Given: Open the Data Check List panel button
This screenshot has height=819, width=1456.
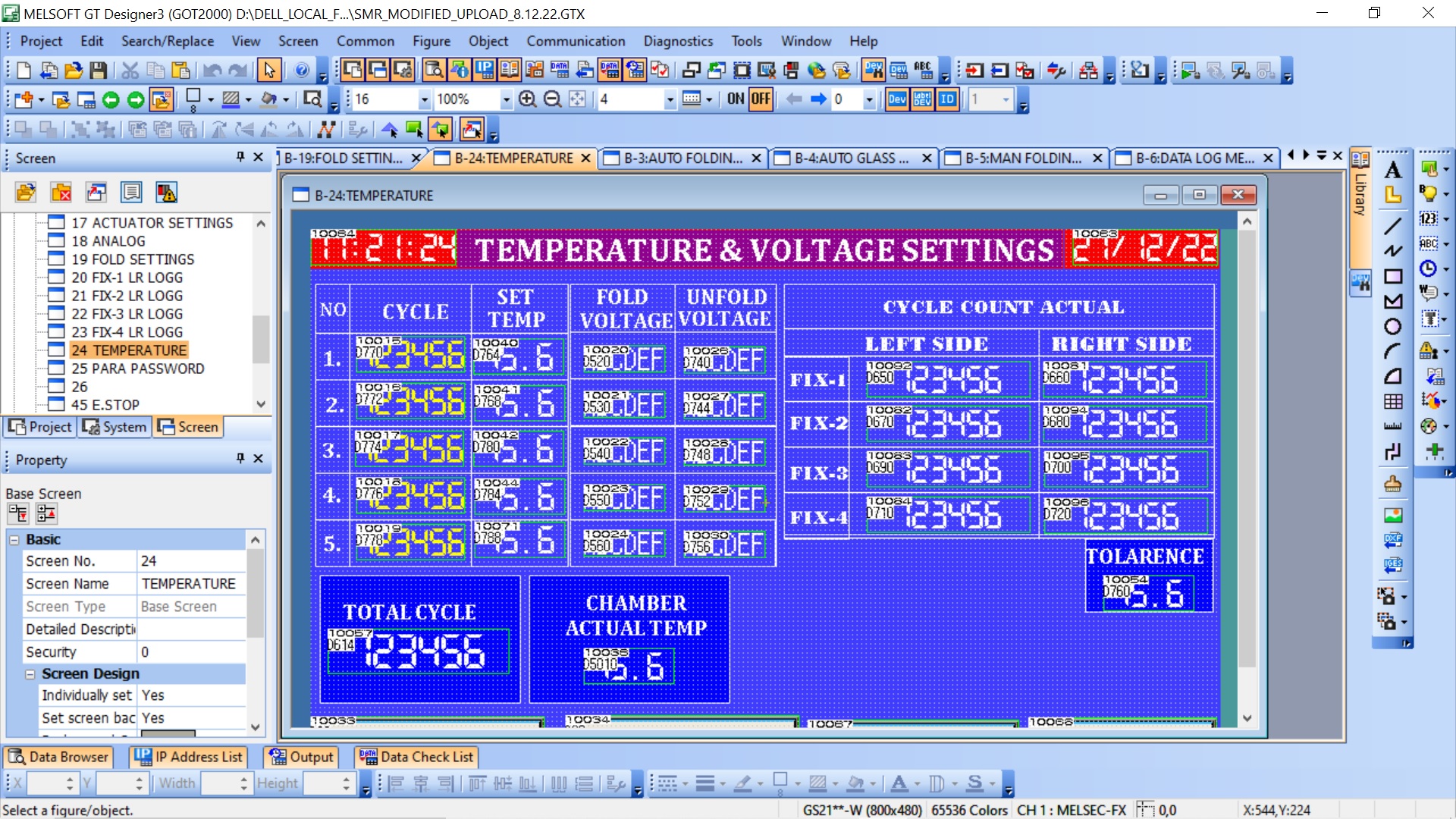Looking at the screenshot, I should click(417, 757).
